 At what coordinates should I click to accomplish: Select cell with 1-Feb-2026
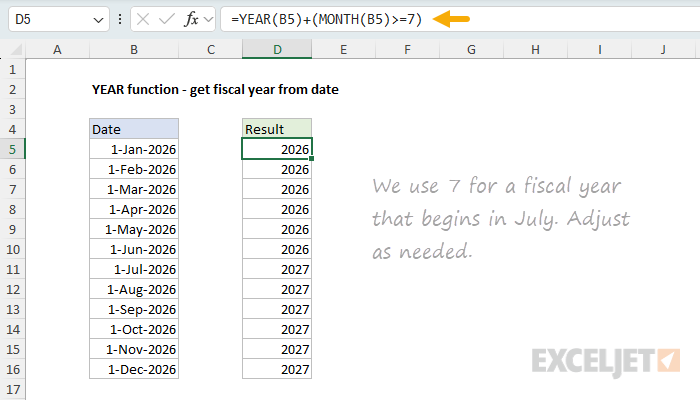134,170
